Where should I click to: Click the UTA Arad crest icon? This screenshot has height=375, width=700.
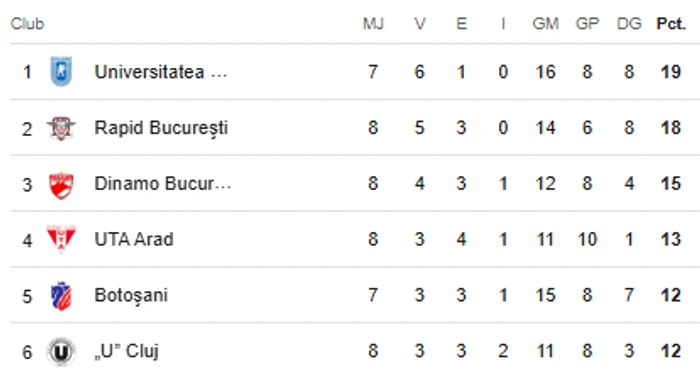click(x=61, y=239)
